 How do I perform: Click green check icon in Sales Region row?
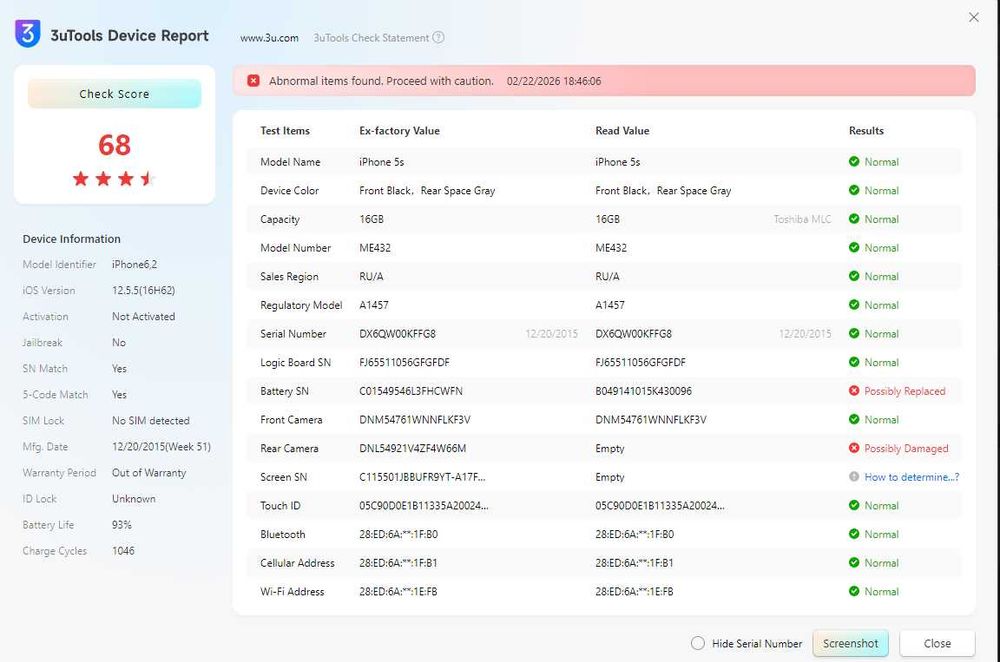pos(854,276)
